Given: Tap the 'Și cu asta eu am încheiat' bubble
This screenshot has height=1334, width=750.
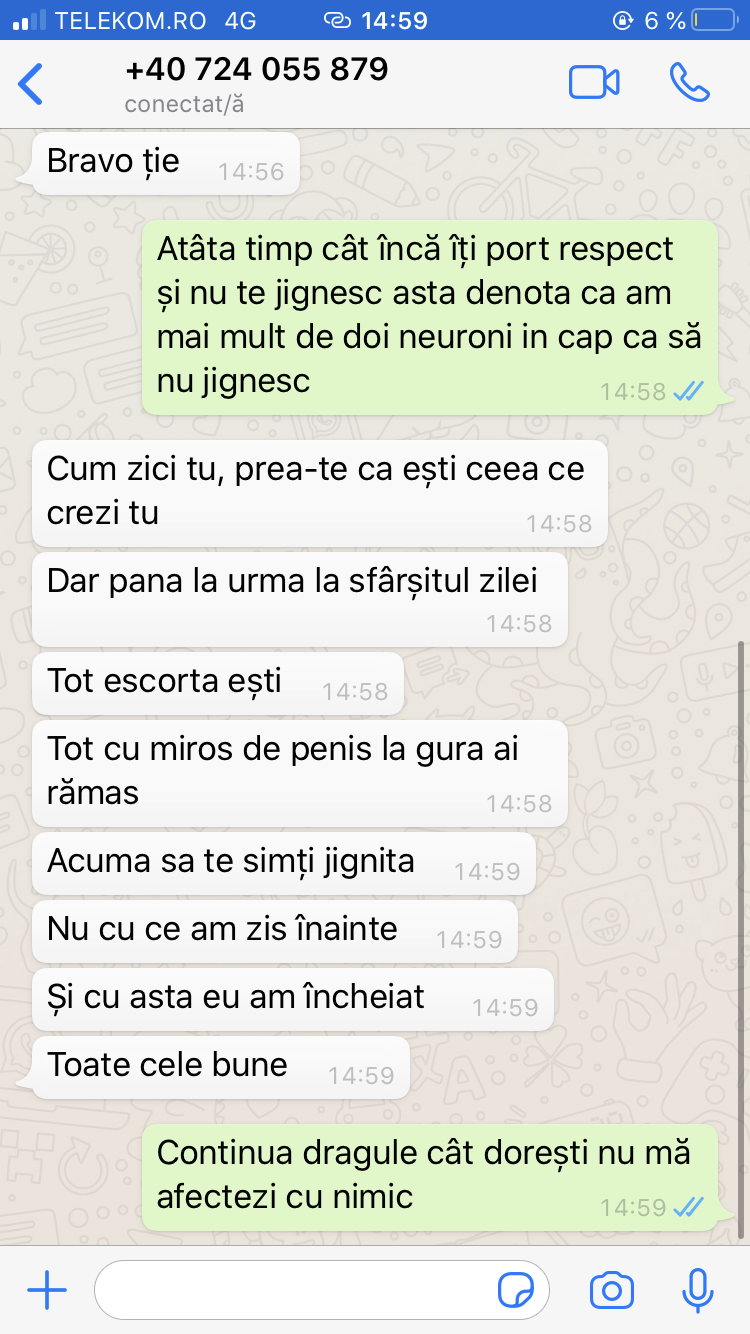Looking at the screenshot, I should tap(293, 999).
